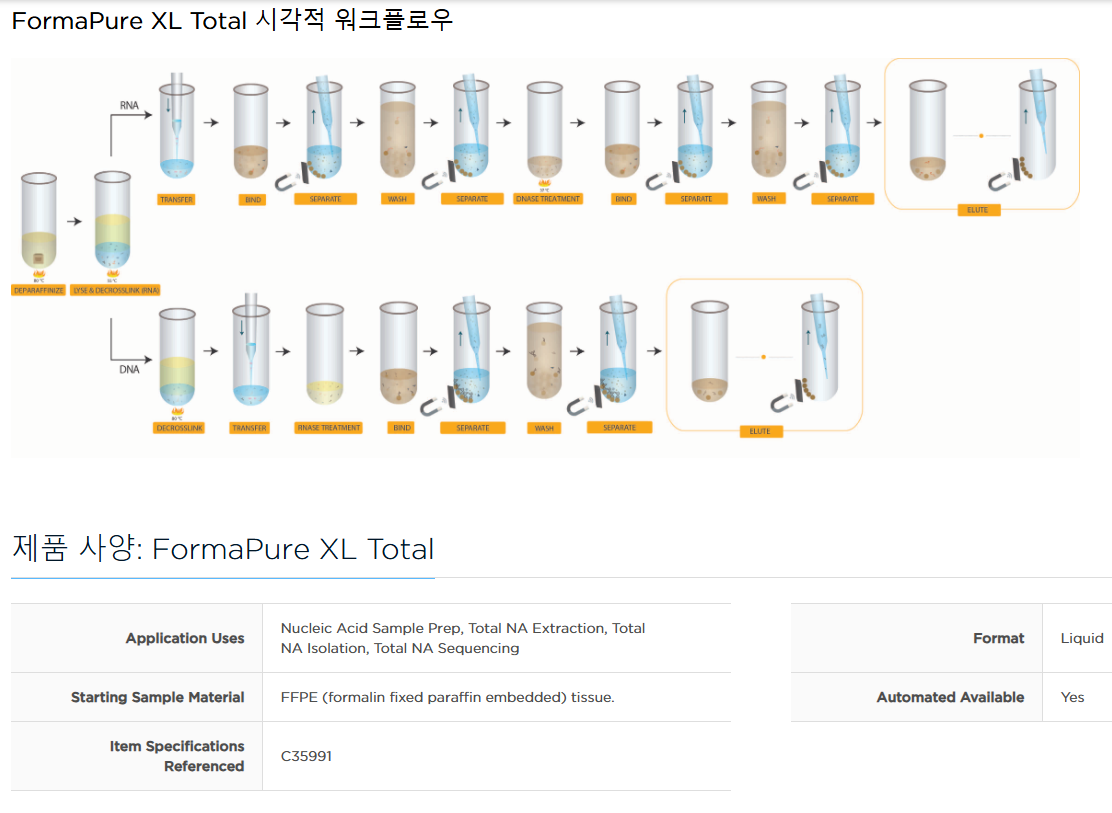The image size is (1112, 813).
Task: Click the tube illustration above RNASE TREATMENT
Action: [325, 354]
